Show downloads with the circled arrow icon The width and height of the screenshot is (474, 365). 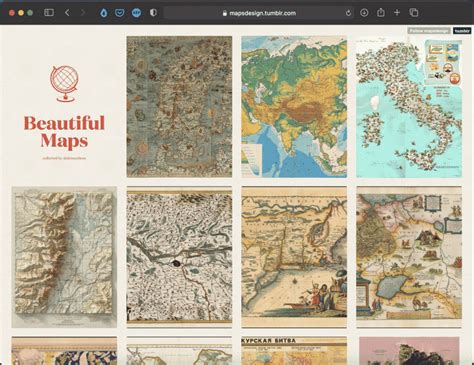click(364, 13)
